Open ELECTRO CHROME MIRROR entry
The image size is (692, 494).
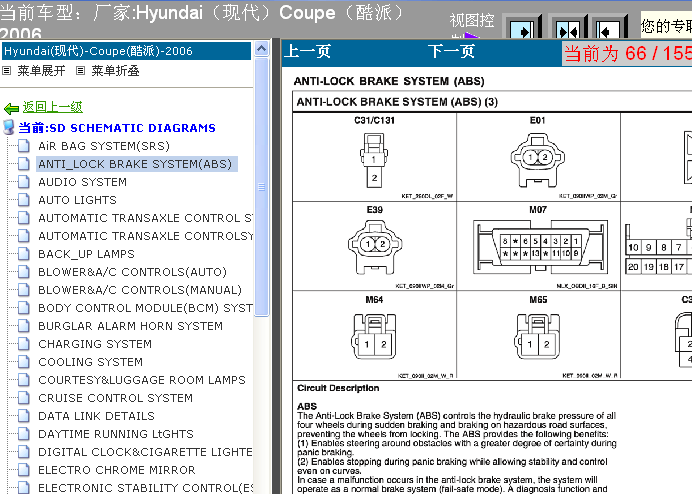point(117,470)
